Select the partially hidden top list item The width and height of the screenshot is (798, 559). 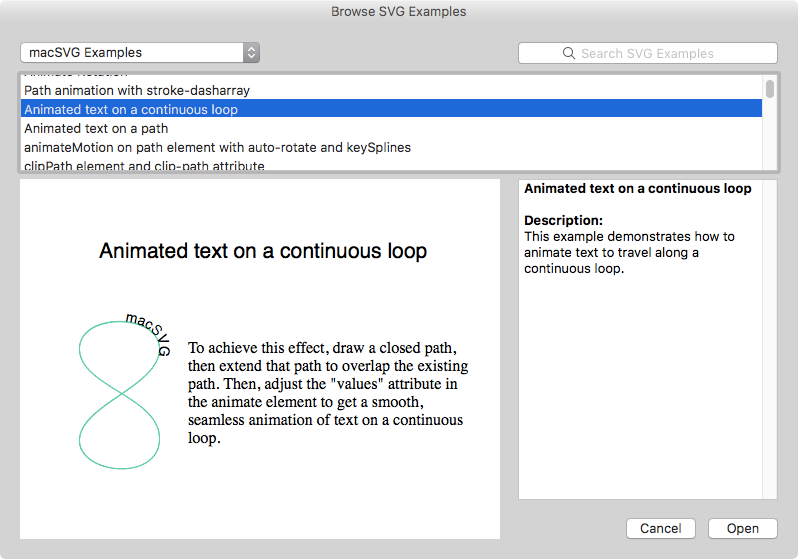pos(76,75)
